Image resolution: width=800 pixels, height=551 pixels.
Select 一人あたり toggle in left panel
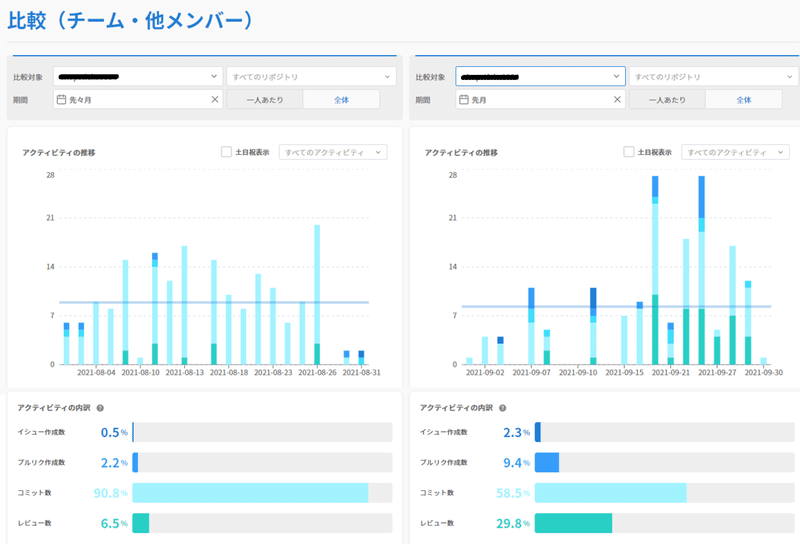265,99
